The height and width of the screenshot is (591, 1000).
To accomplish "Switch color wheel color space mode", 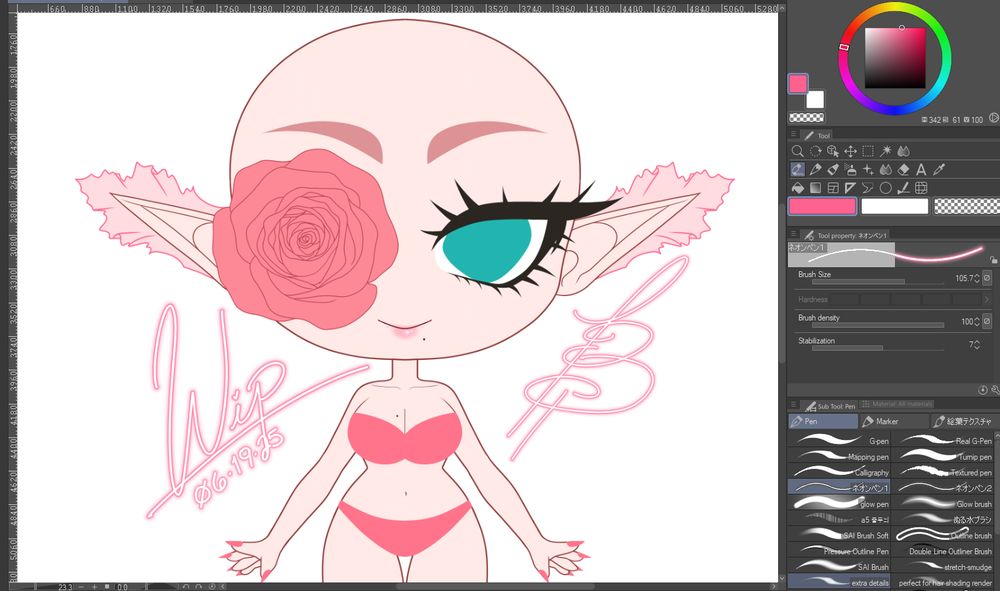I will click(994, 118).
